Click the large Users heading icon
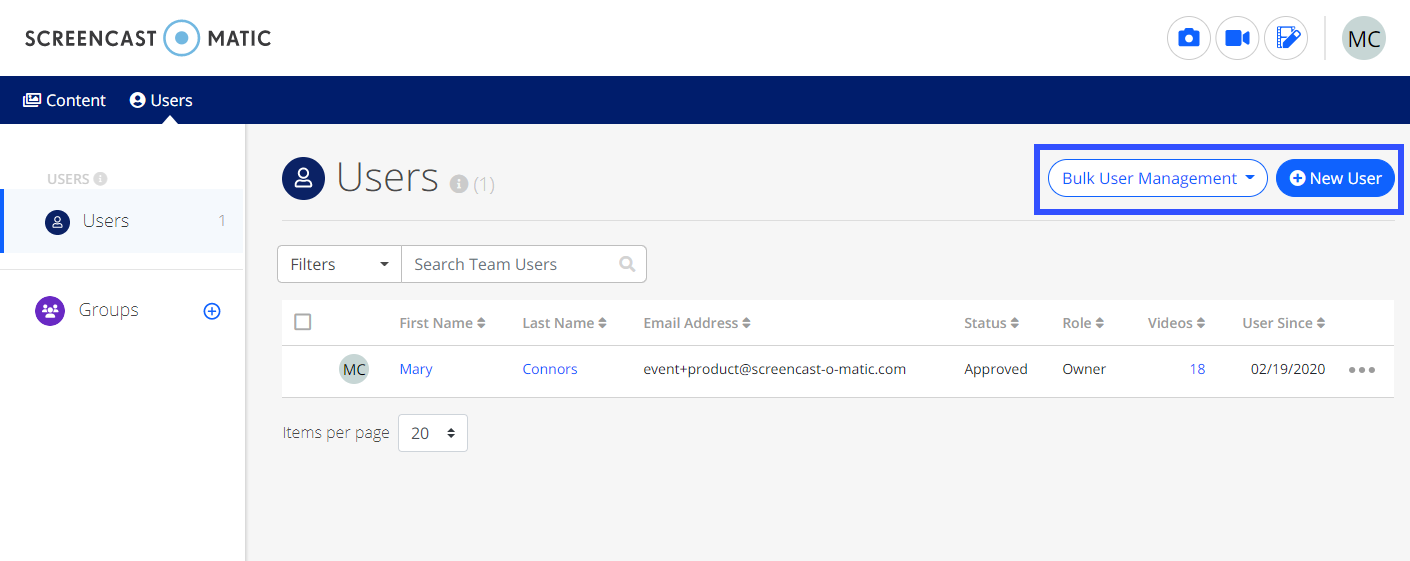This screenshot has width=1410, height=561. (304, 178)
